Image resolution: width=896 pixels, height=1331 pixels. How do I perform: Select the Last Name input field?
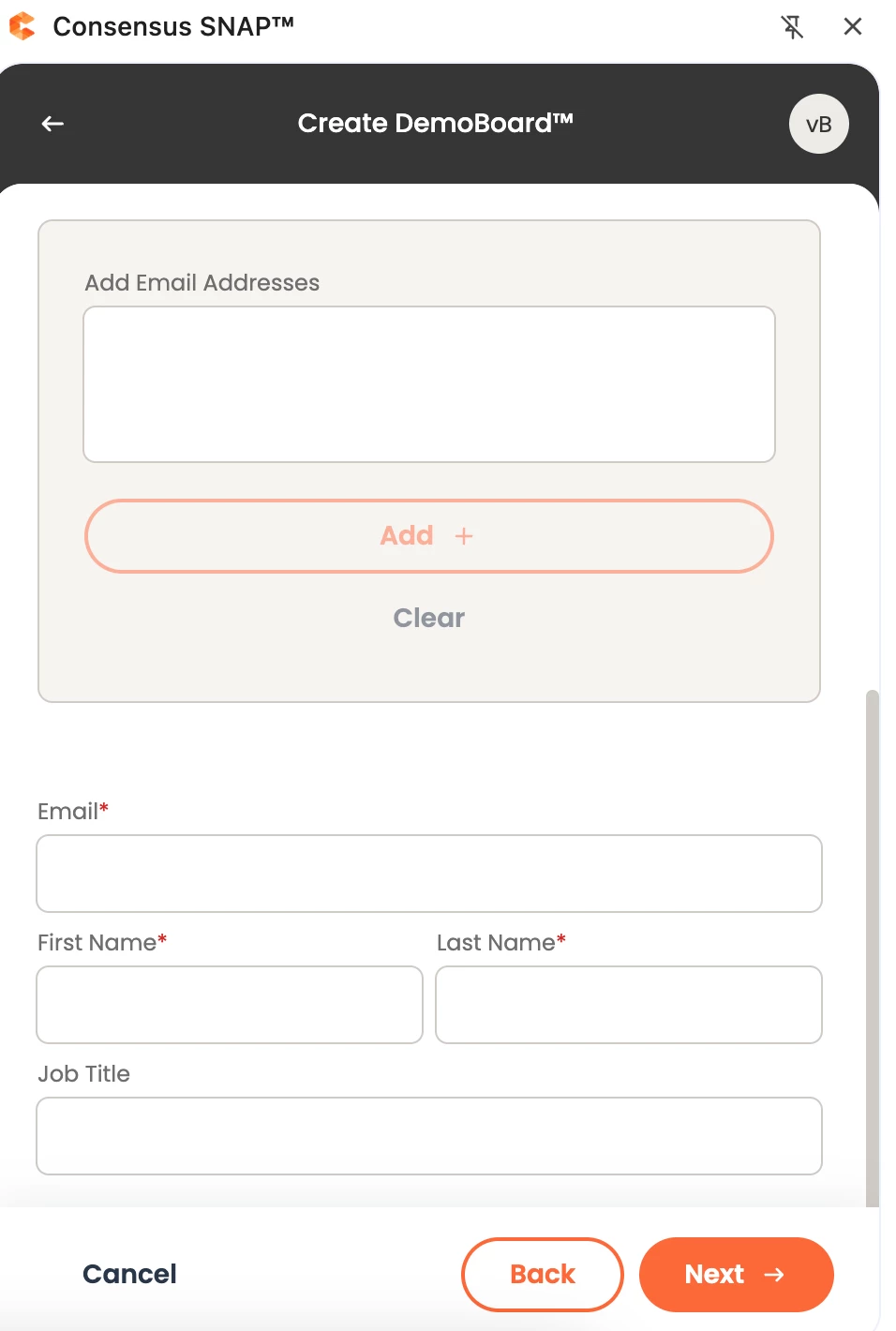click(x=629, y=1005)
